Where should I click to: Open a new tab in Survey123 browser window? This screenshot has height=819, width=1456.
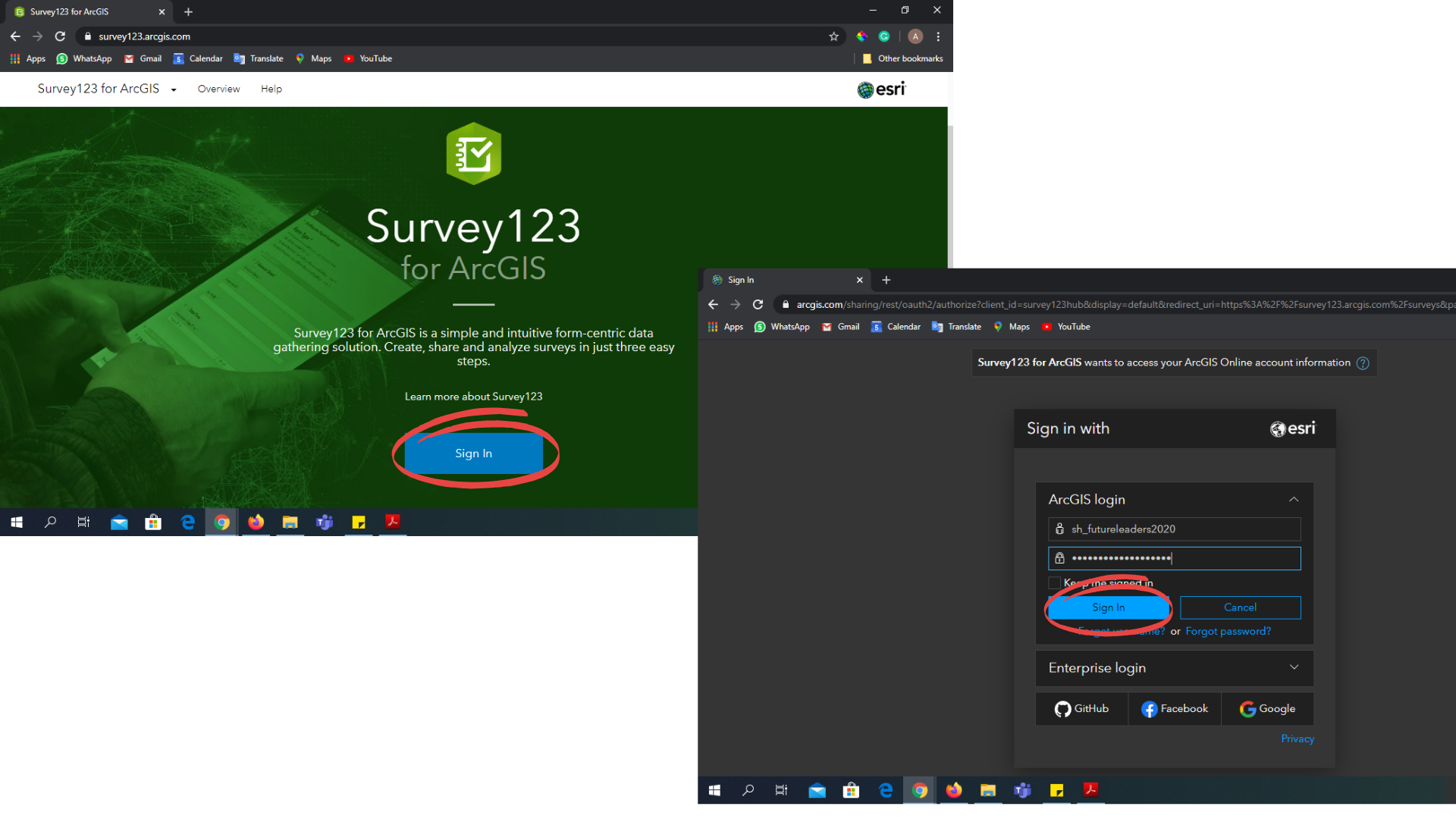(x=188, y=12)
